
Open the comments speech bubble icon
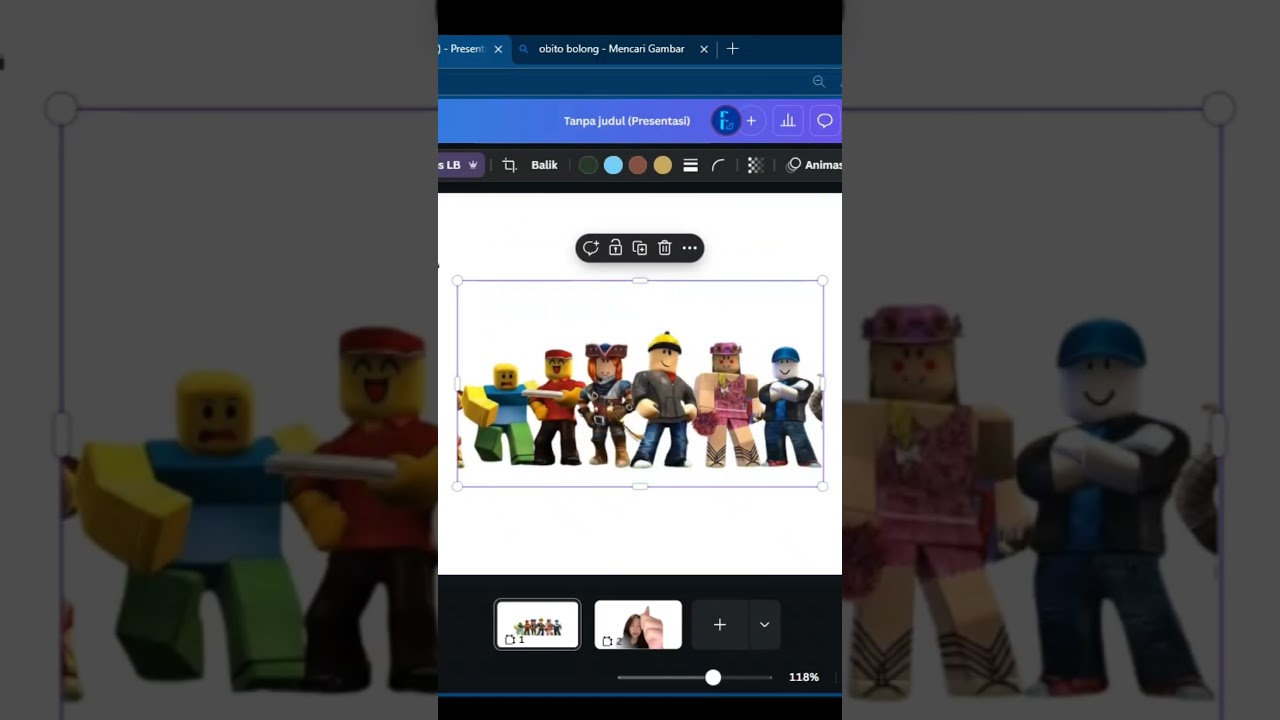(x=825, y=121)
